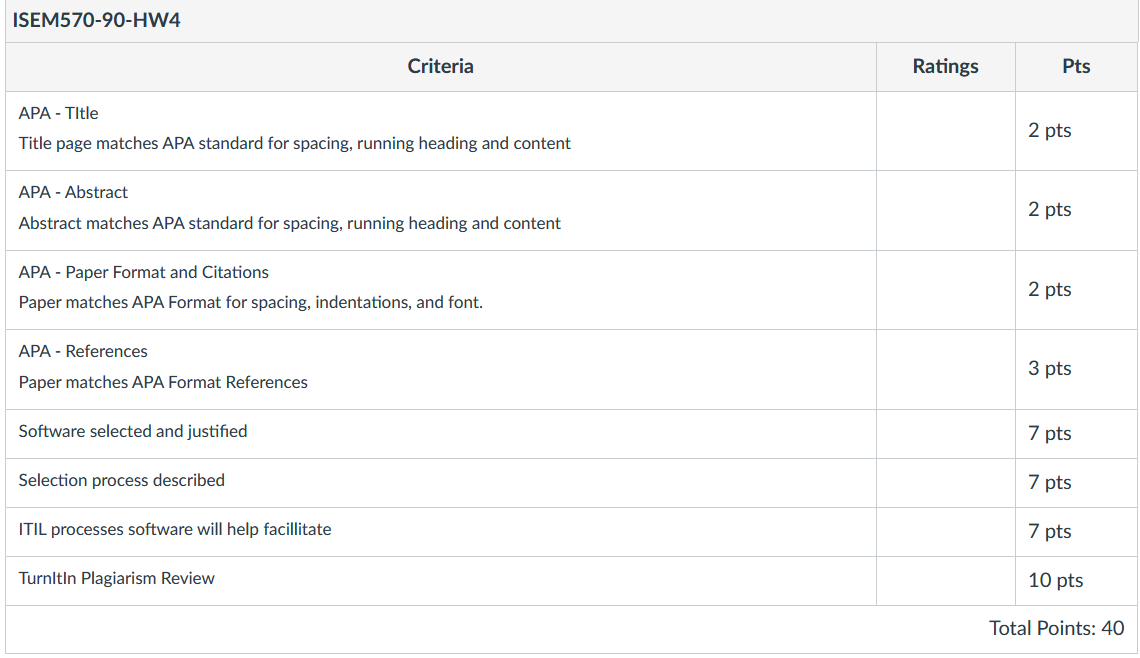Click the Title page matches APA description
This screenshot has height=658, width=1140.
pos(294,143)
